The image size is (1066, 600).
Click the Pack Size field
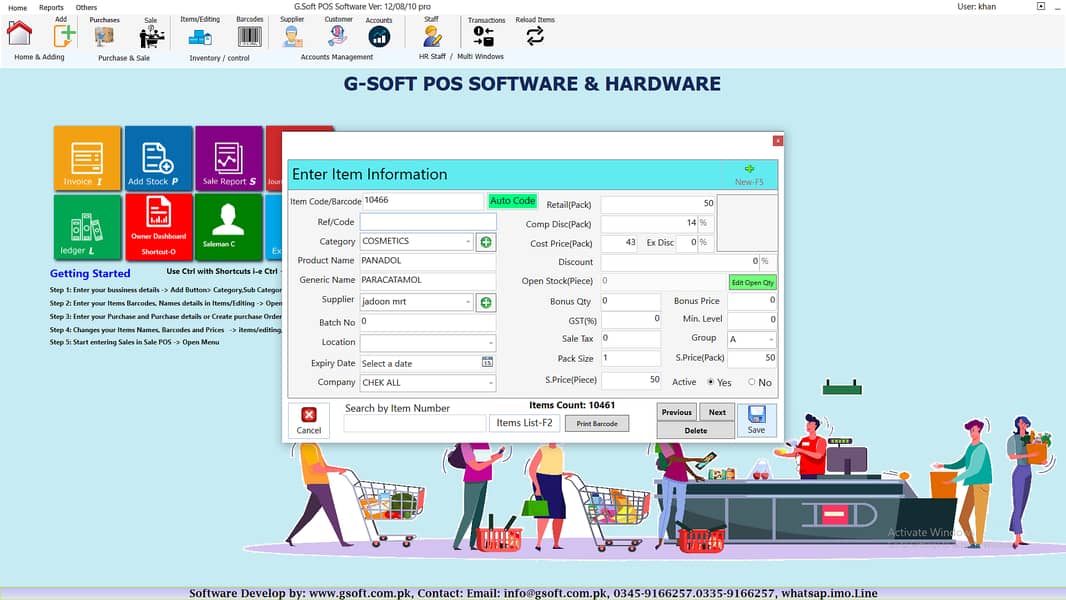click(x=630, y=358)
